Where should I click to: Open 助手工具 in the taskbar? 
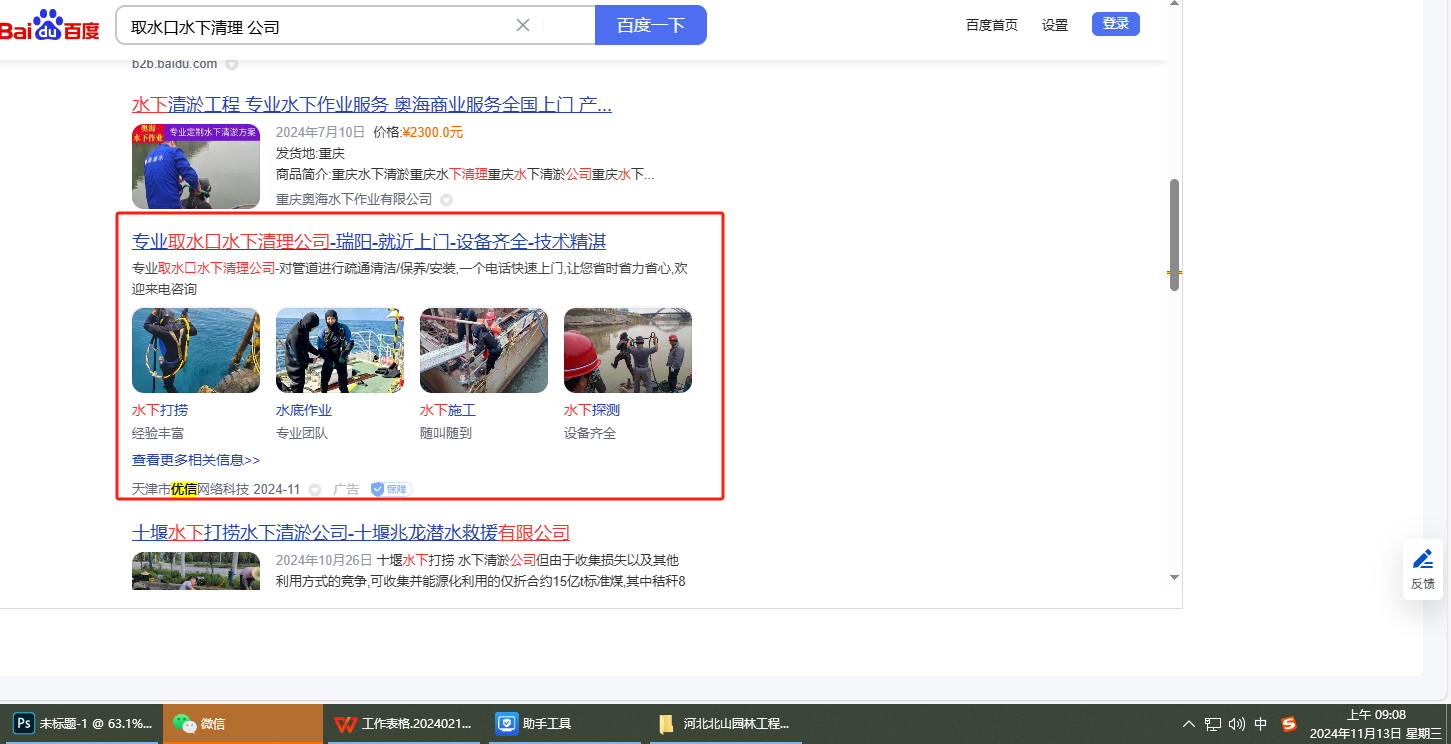566,723
